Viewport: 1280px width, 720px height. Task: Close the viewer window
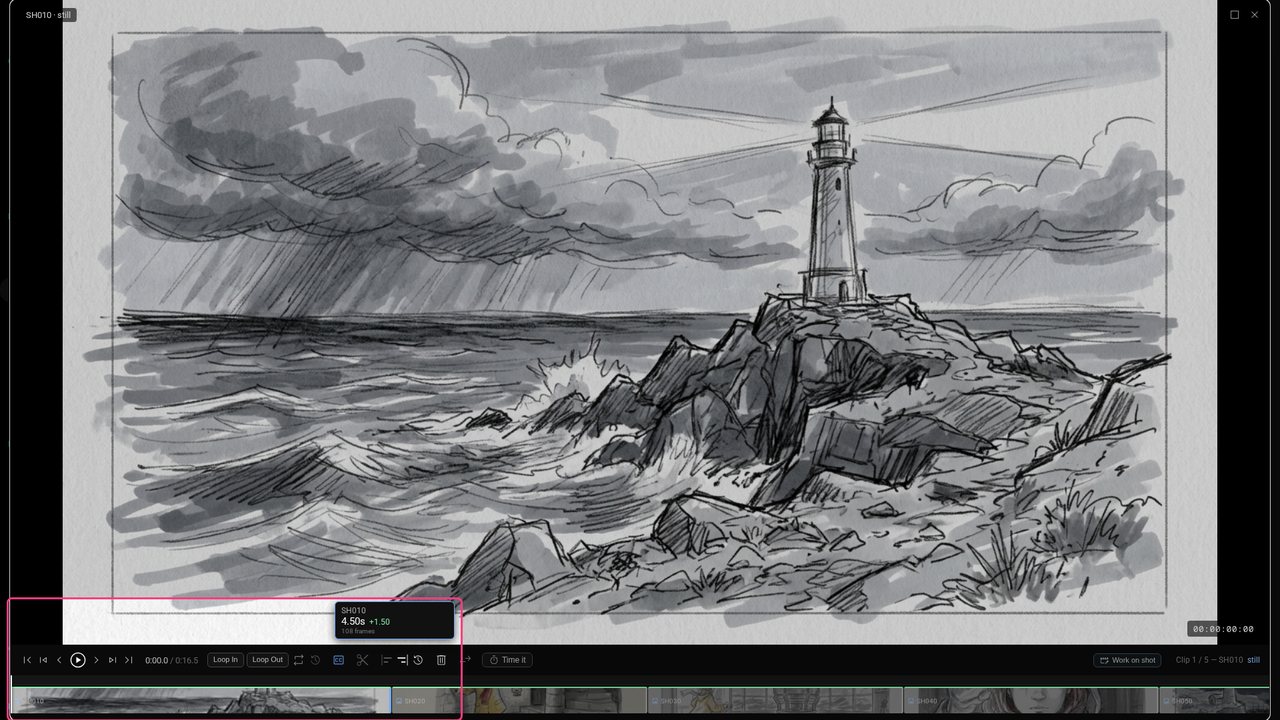(x=1254, y=15)
